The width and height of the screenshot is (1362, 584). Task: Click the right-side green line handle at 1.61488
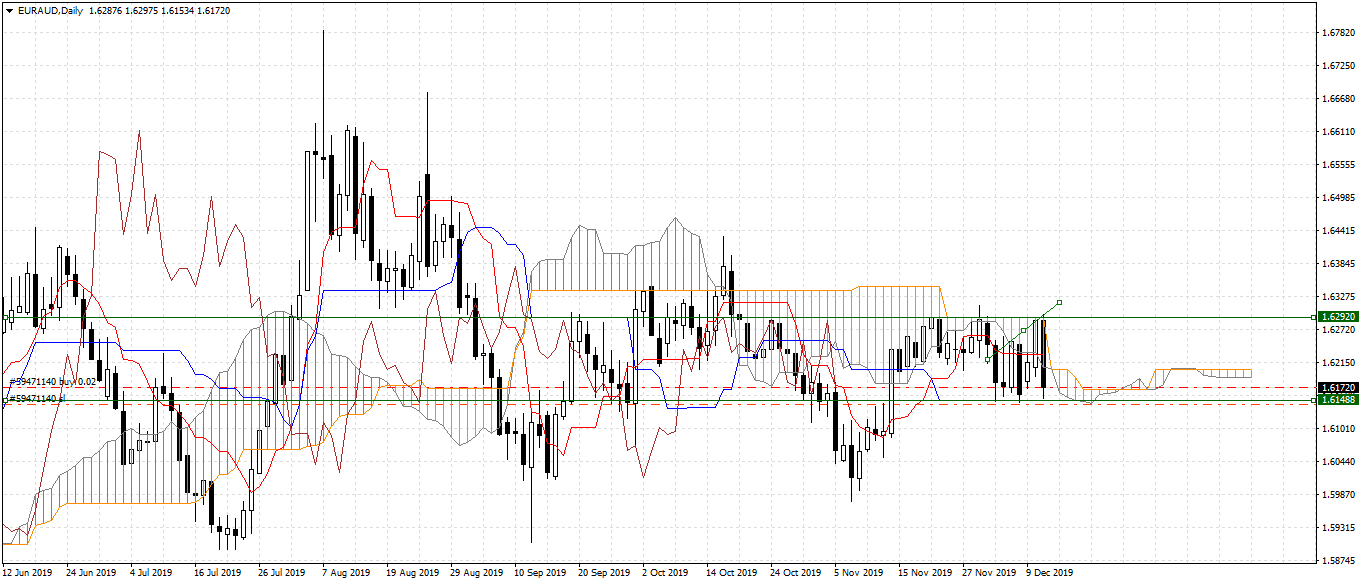click(1312, 401)
